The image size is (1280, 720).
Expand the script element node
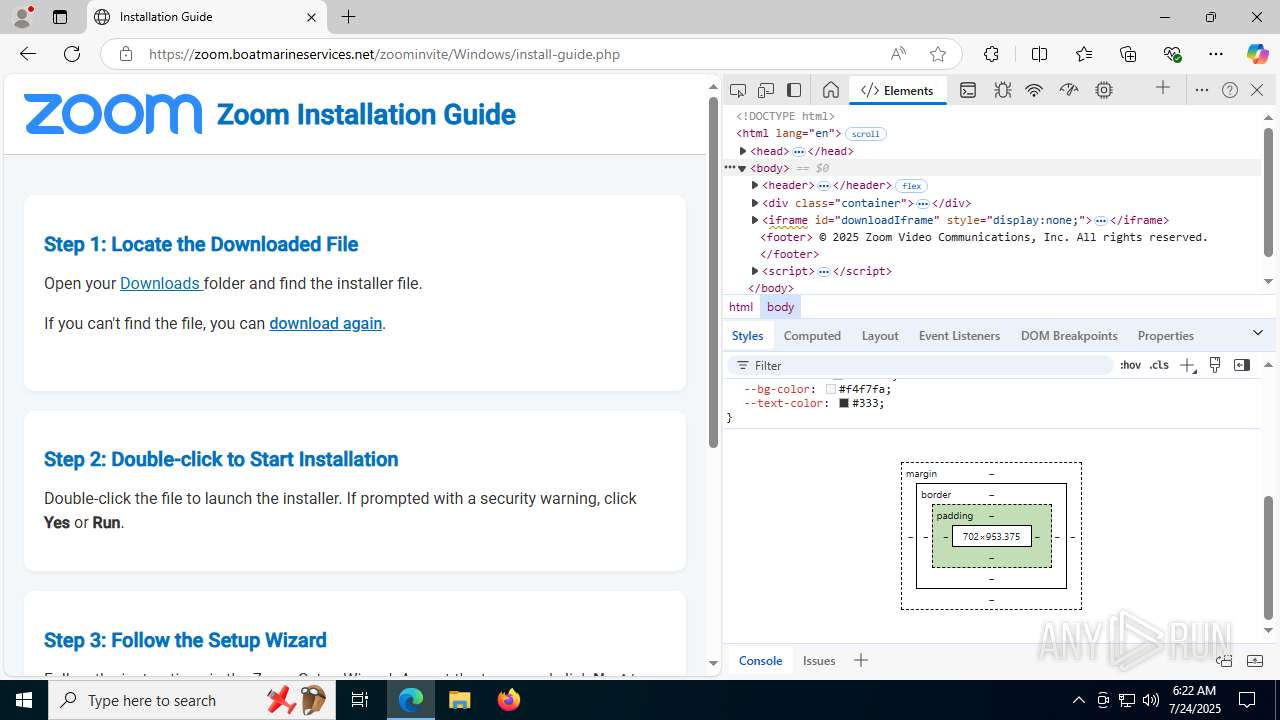[x=755, y=271]
